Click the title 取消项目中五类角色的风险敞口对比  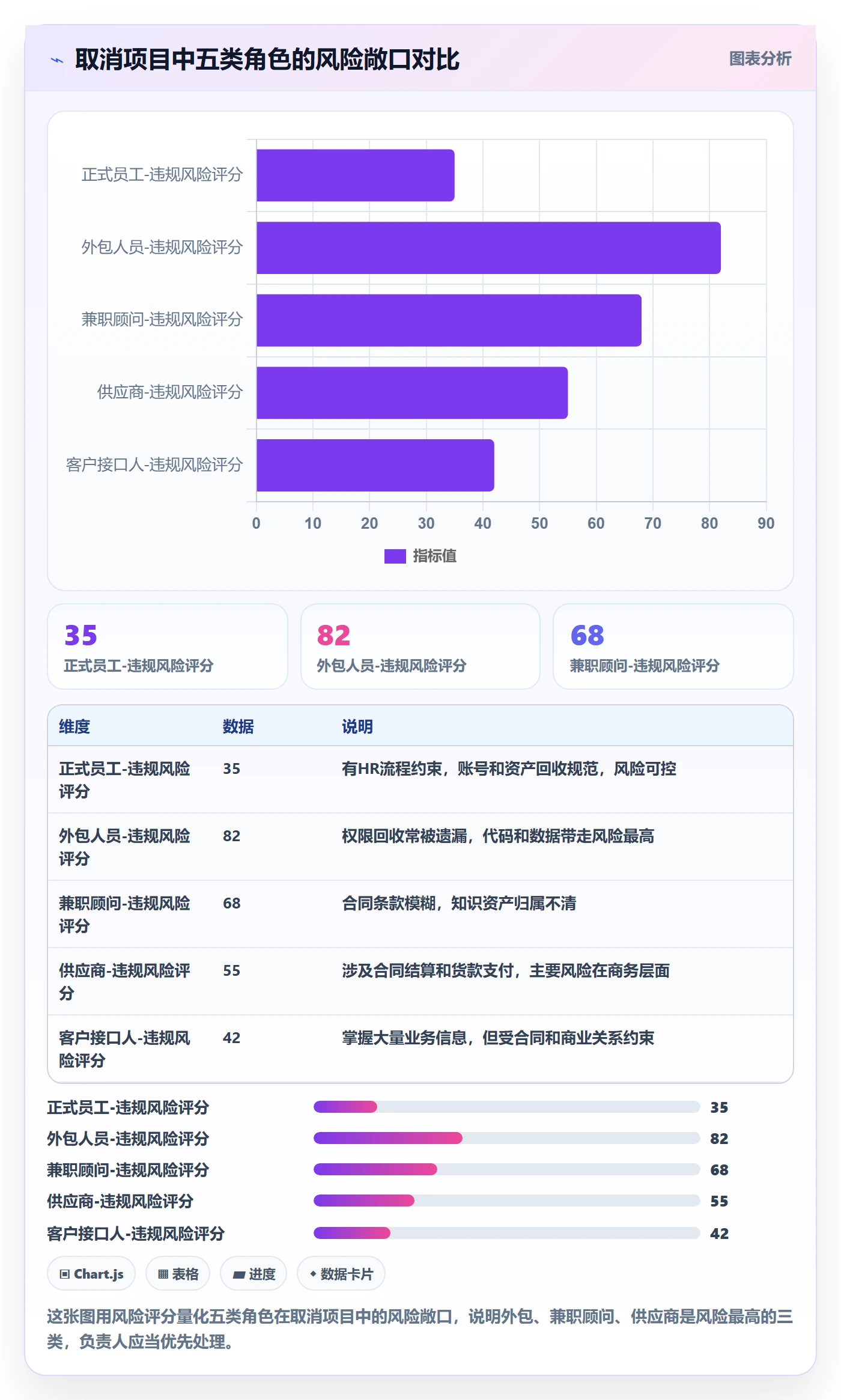click(267, 59)
